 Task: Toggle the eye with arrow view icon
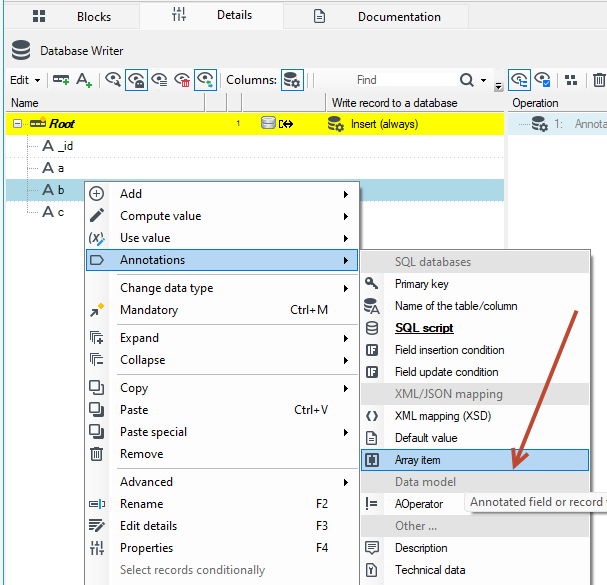pos(205,80)
